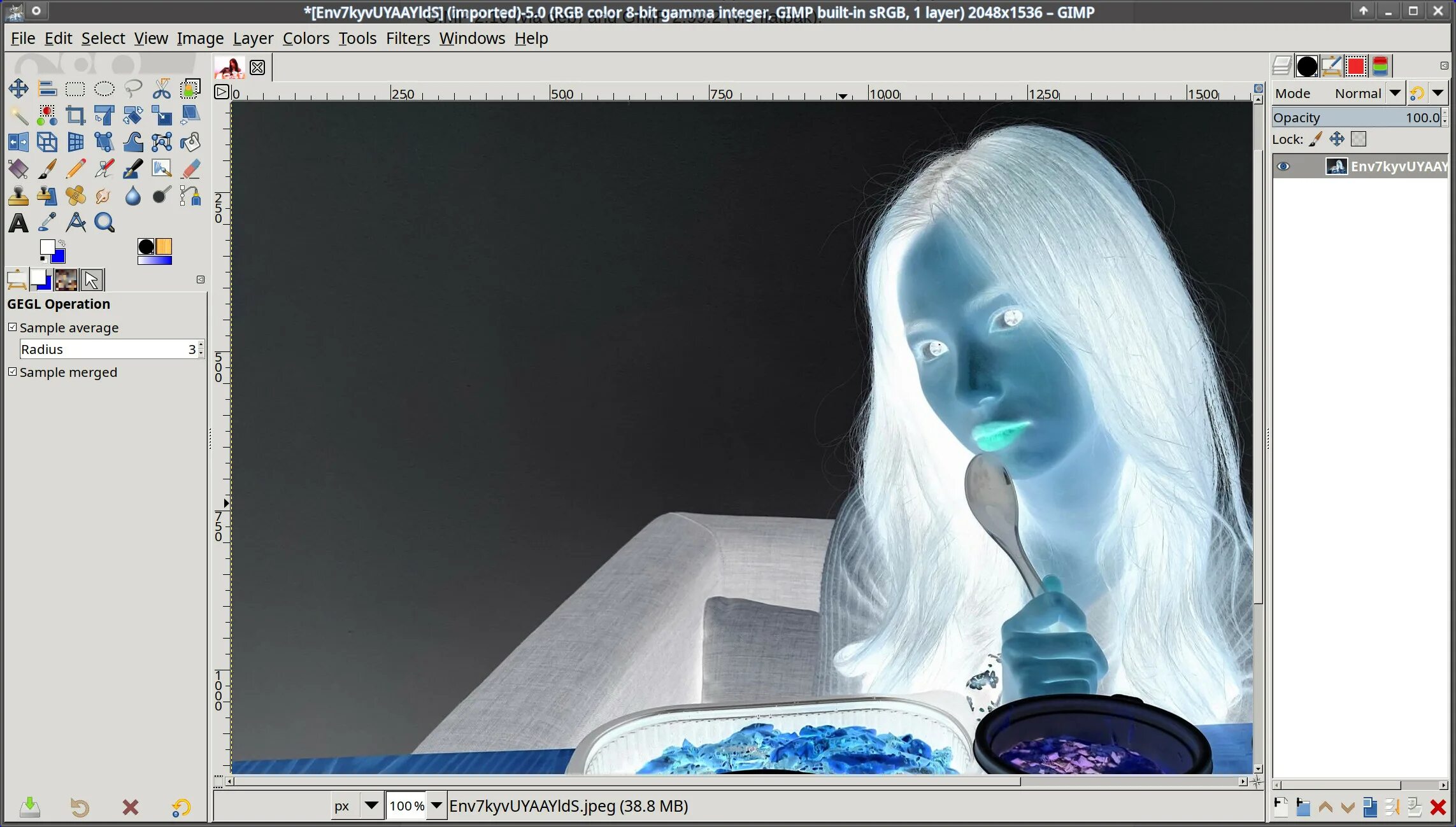Select the Crop tool

coord(75,115)
